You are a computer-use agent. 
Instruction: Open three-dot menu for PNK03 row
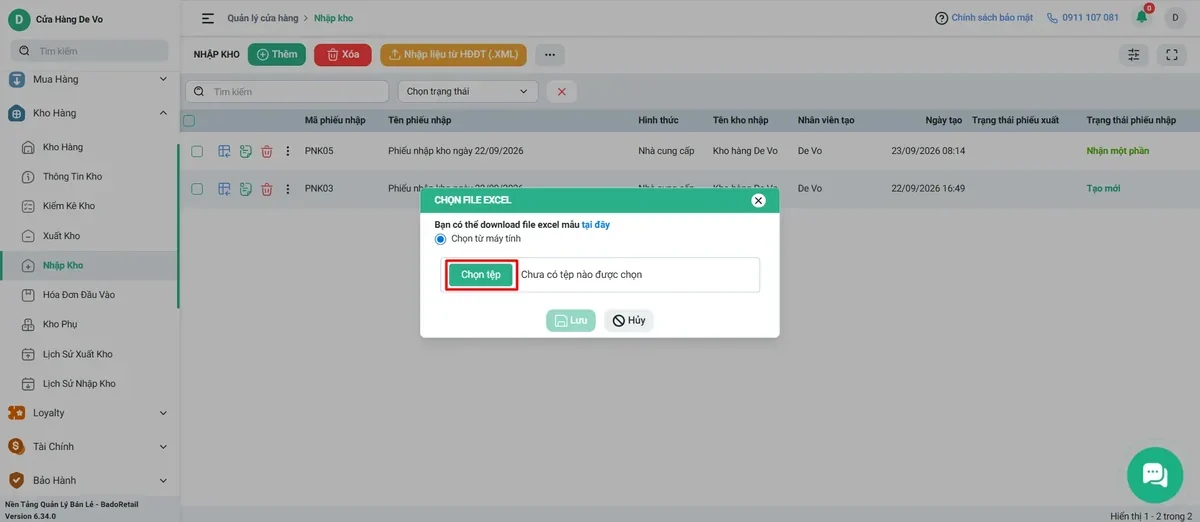pos(288,188)
